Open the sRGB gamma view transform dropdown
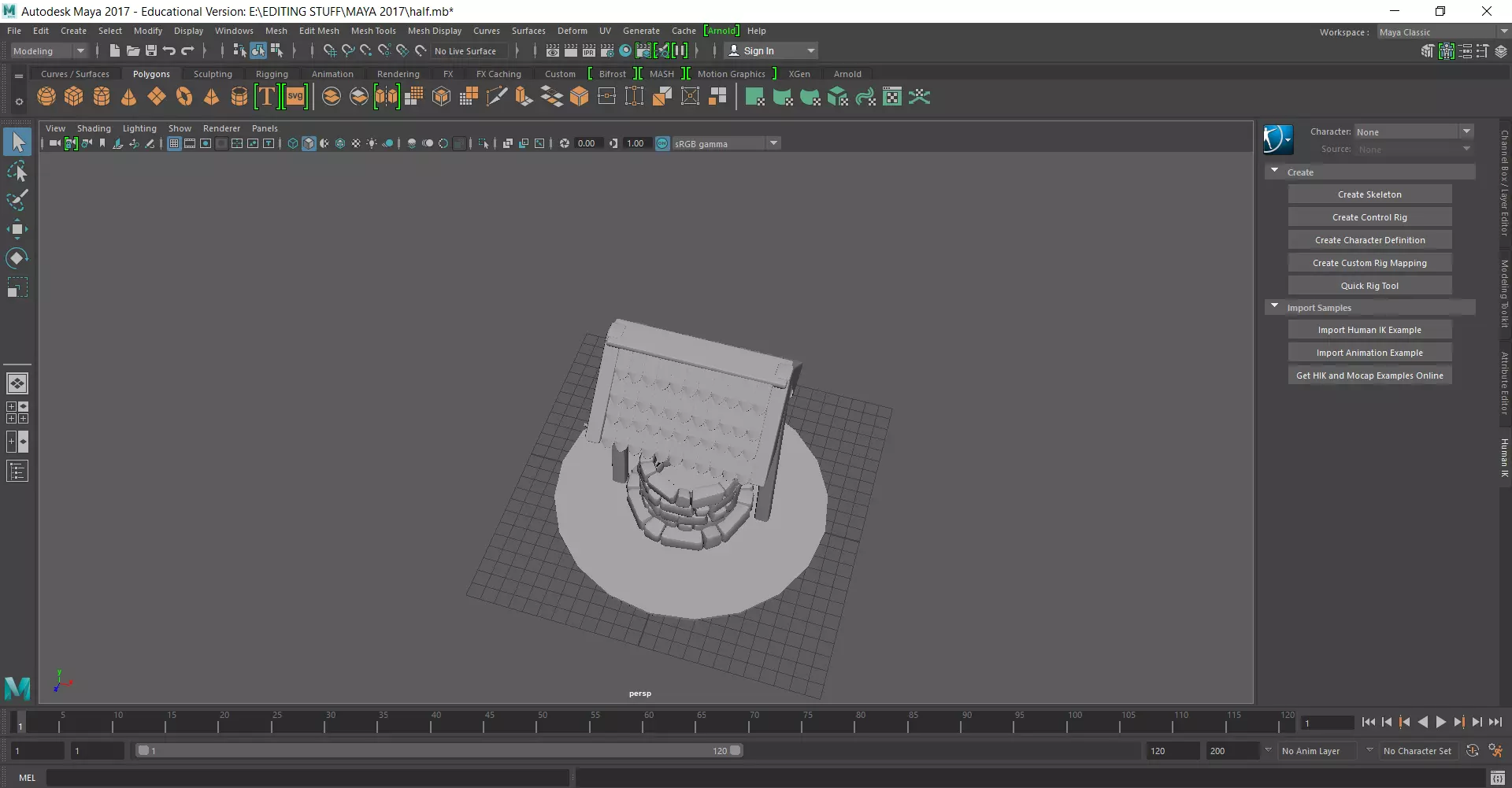Viewport: 1512px width, 788px height. pos(726,143)
